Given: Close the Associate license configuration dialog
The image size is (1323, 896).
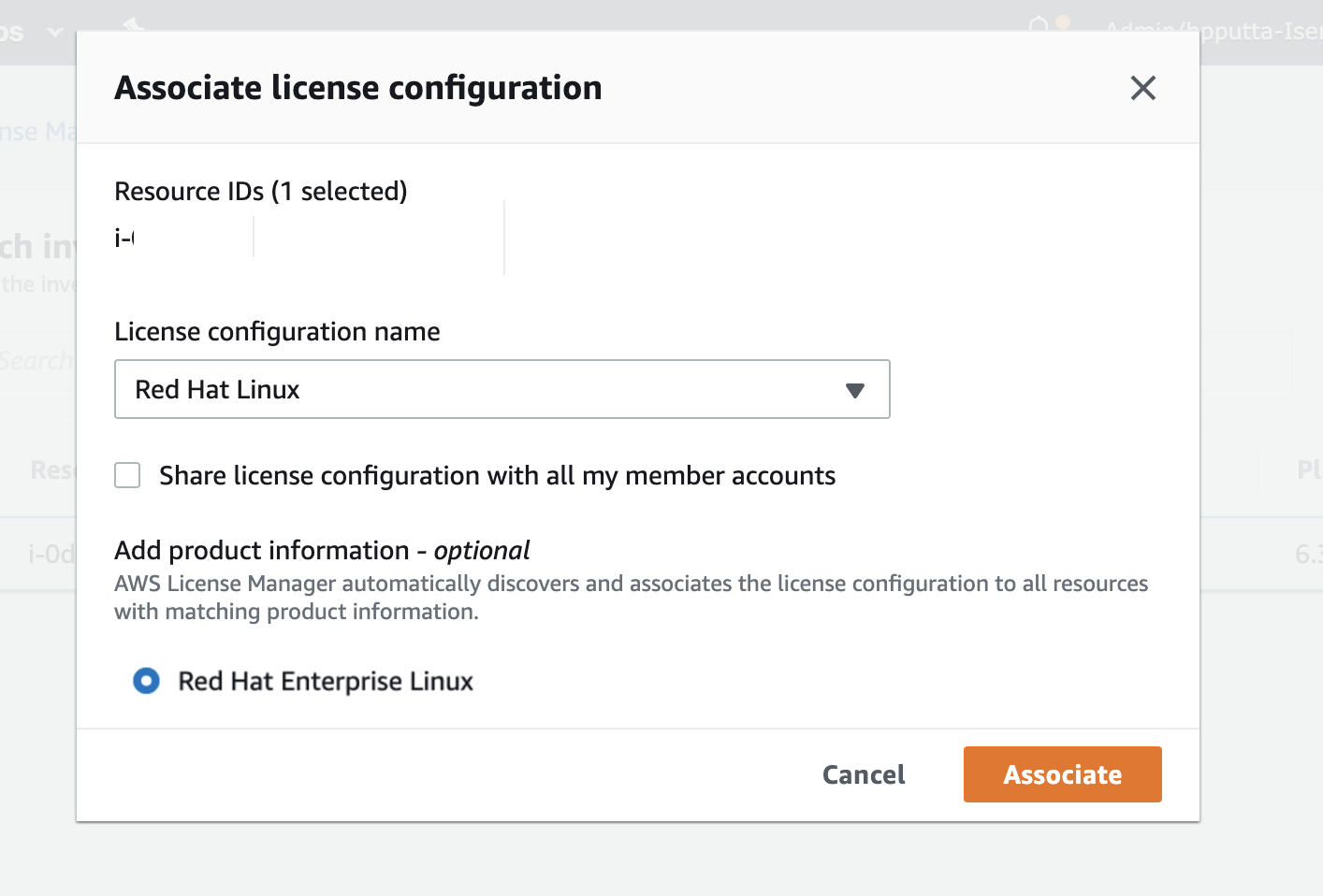Looking at the screenshot, I should 1142,88.
